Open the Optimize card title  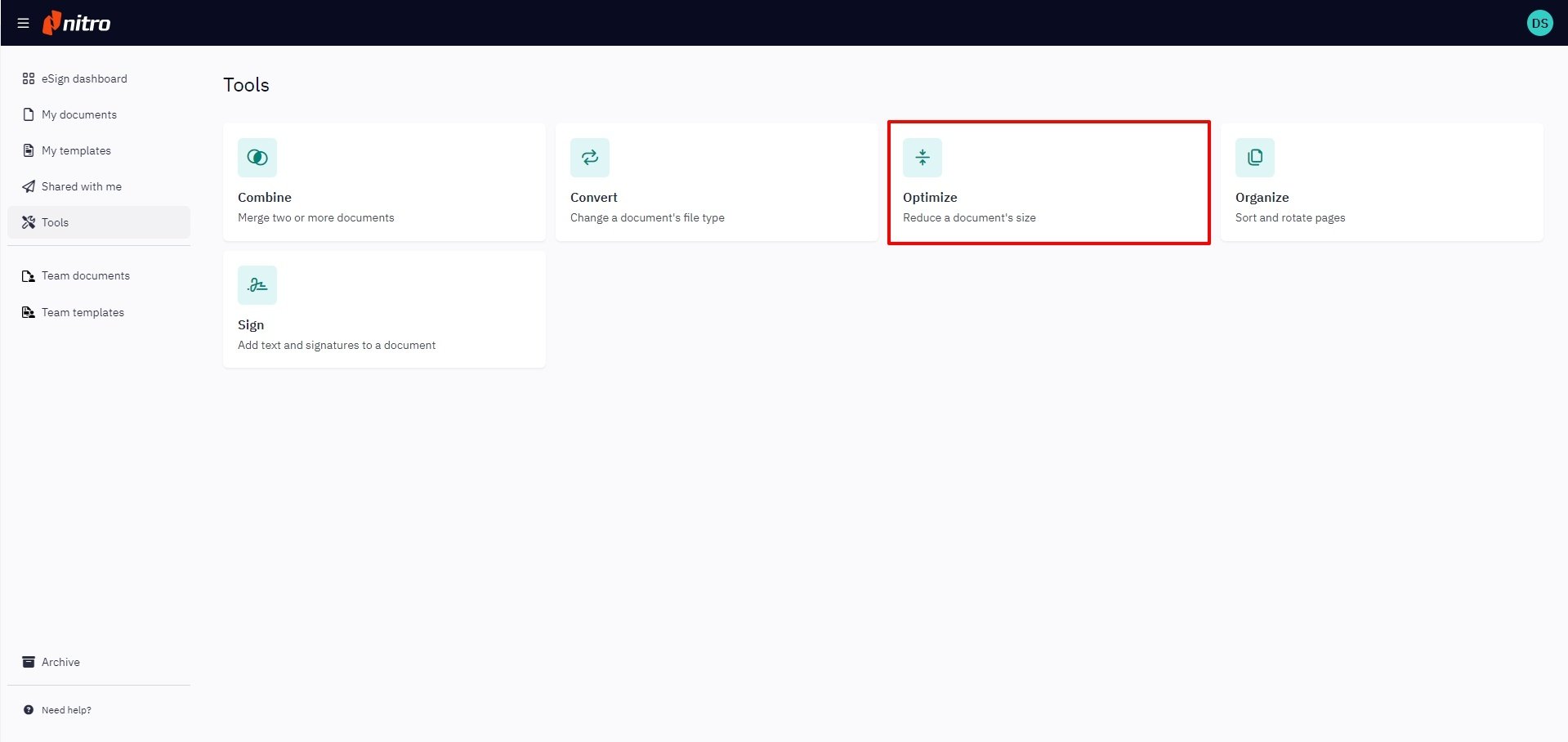pos(930,197)
